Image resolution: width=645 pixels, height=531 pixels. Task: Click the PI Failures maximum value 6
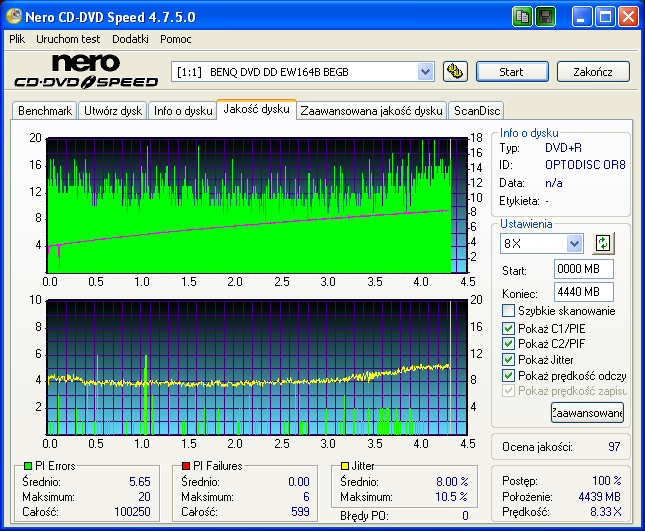coord(306,497)
